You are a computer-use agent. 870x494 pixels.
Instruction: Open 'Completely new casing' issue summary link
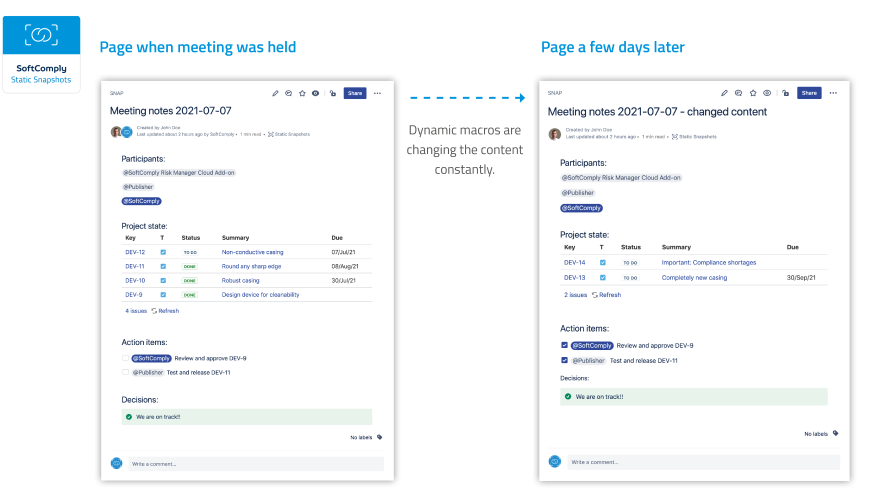[x=694, y=277]
